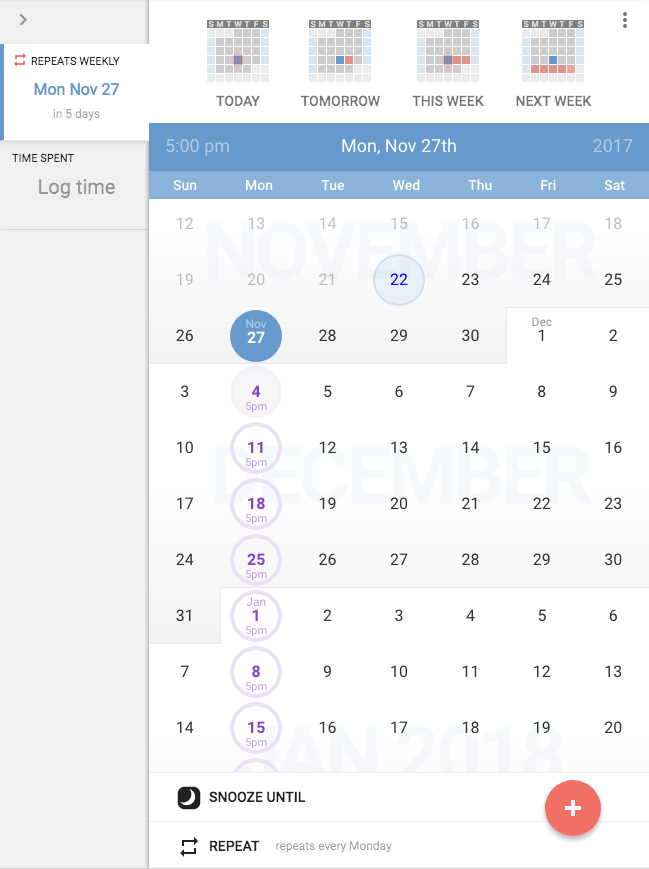Click the 'repeats every Monday' text
The image size is (649, 869).
point(333,846)
